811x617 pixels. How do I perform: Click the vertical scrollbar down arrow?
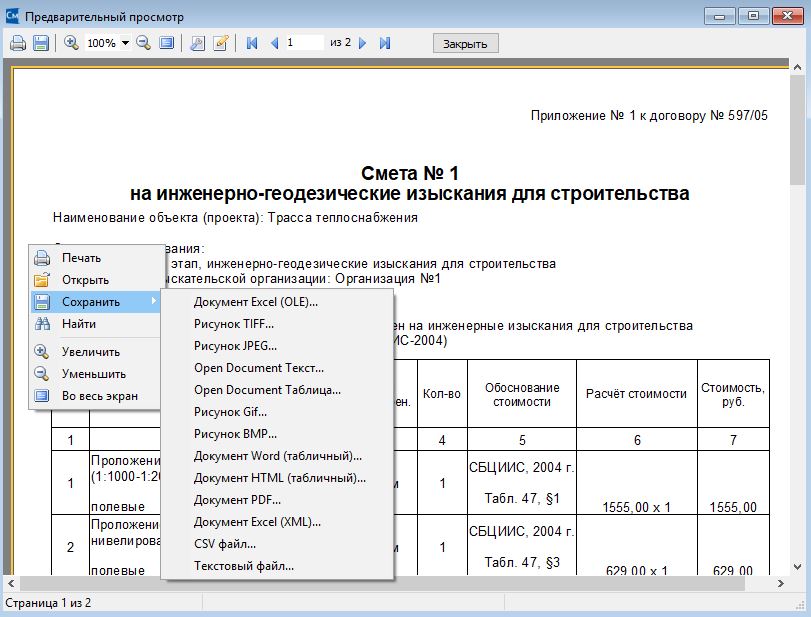click(797, 567)
